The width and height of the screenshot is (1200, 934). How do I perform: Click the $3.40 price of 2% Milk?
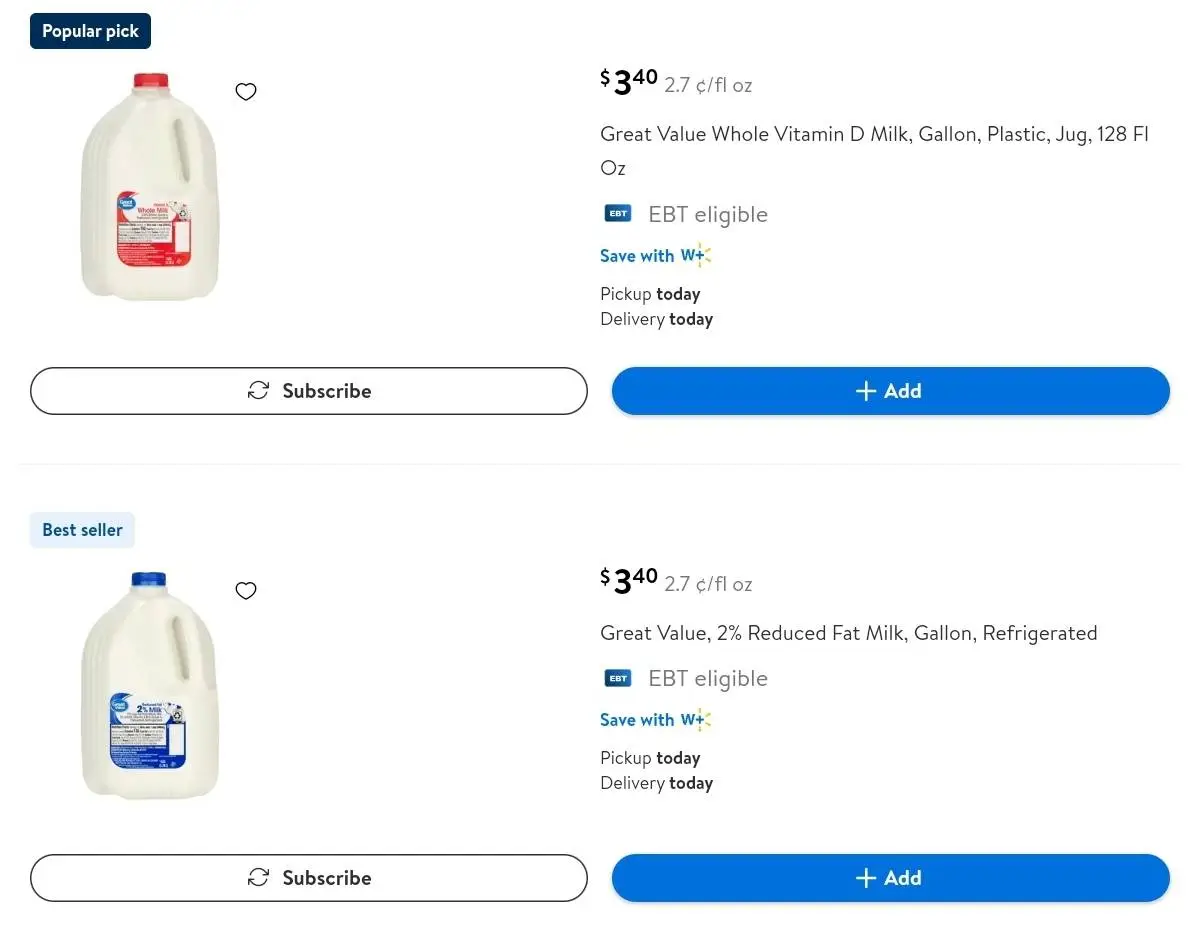(x=629, y=581)
